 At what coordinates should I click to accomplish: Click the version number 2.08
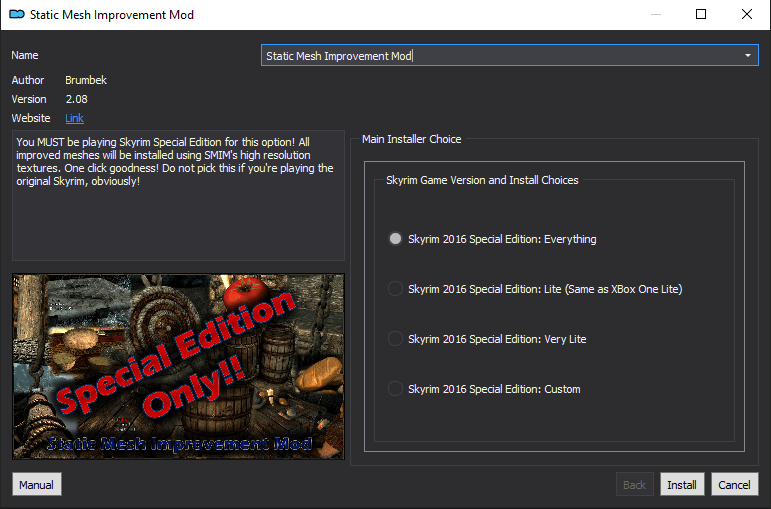(77, 99)
